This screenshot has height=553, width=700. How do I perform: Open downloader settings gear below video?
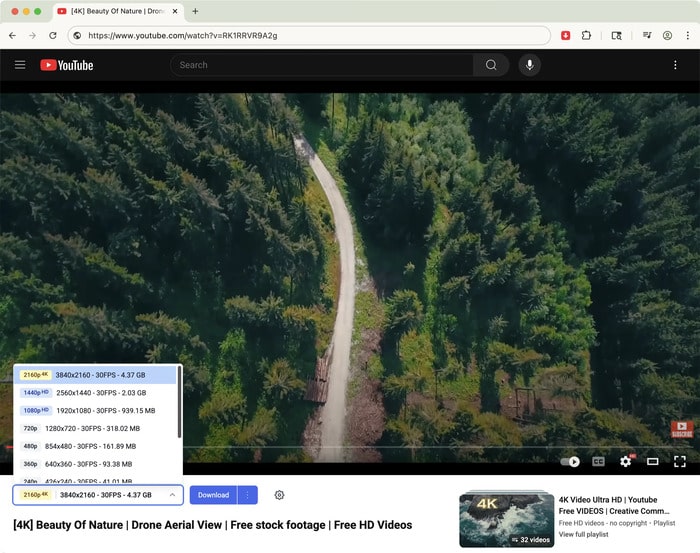279,495
